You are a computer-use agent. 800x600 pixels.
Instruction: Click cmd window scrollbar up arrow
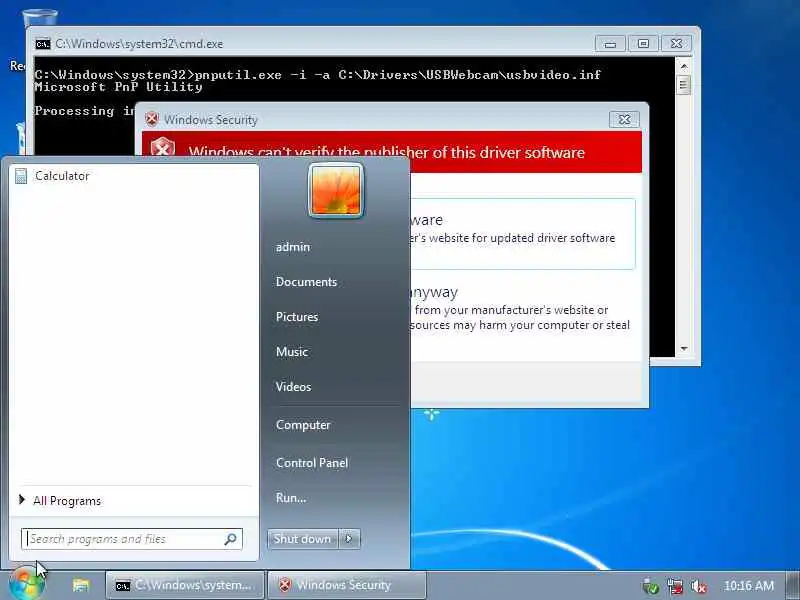(x=684, y=66)
